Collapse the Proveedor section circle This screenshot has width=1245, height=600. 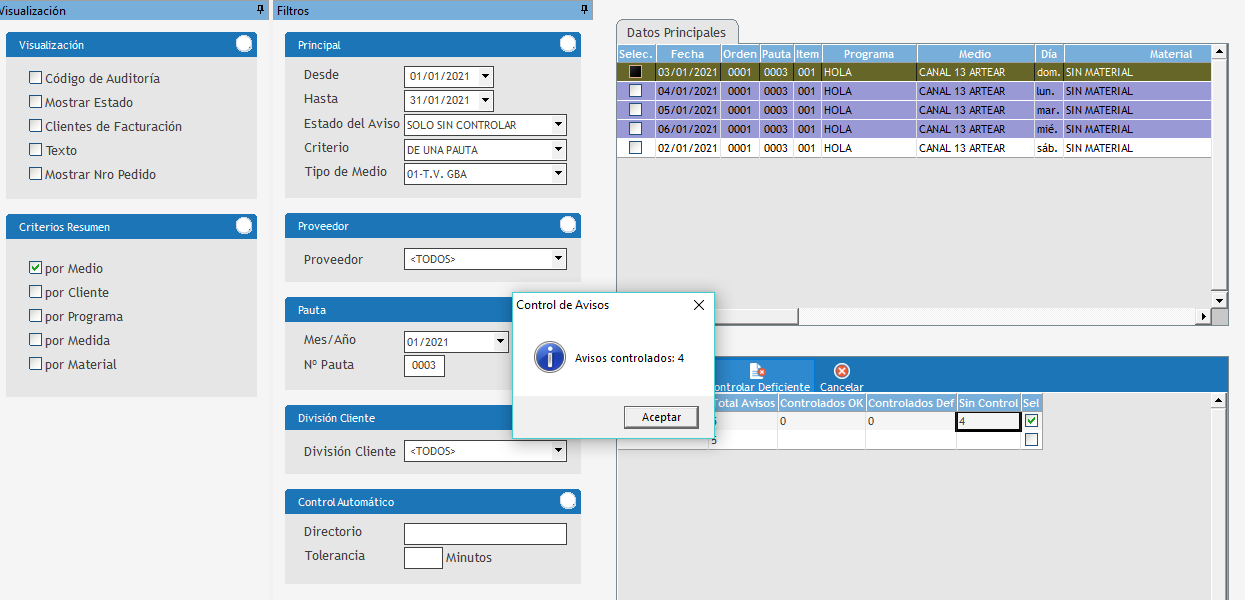[568, 225]
